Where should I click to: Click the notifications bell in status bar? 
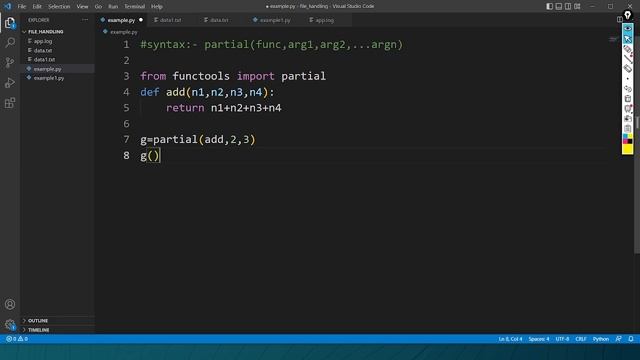coord(631,339)
